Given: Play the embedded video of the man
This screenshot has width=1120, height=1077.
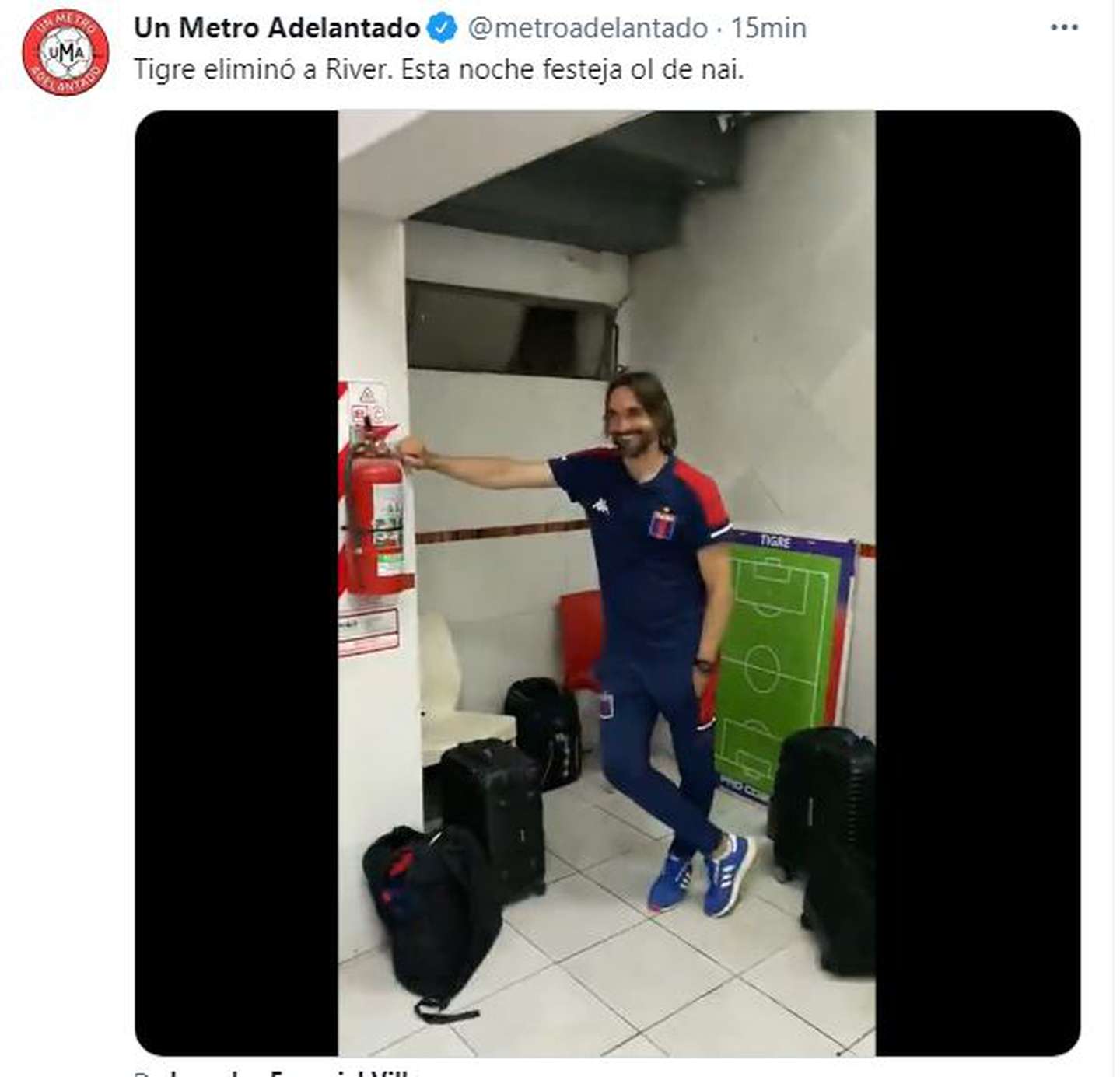Looking at the screenshot, I should click(x=607, y=583).
